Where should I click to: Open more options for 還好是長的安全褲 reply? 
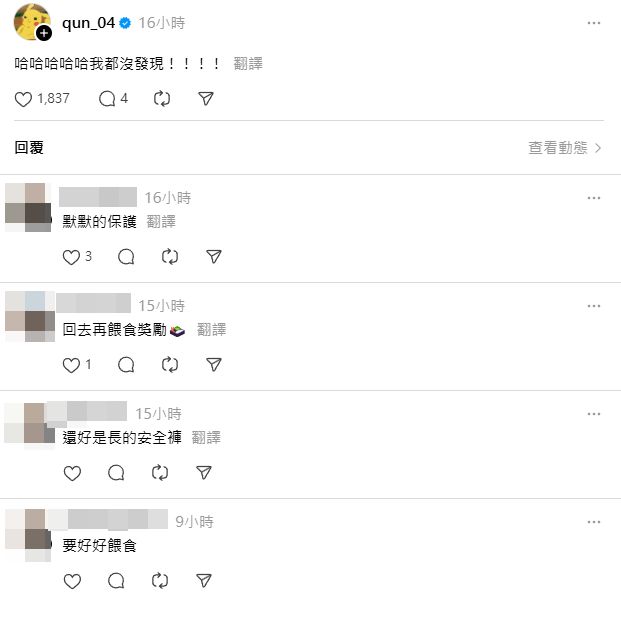(594, 414)
